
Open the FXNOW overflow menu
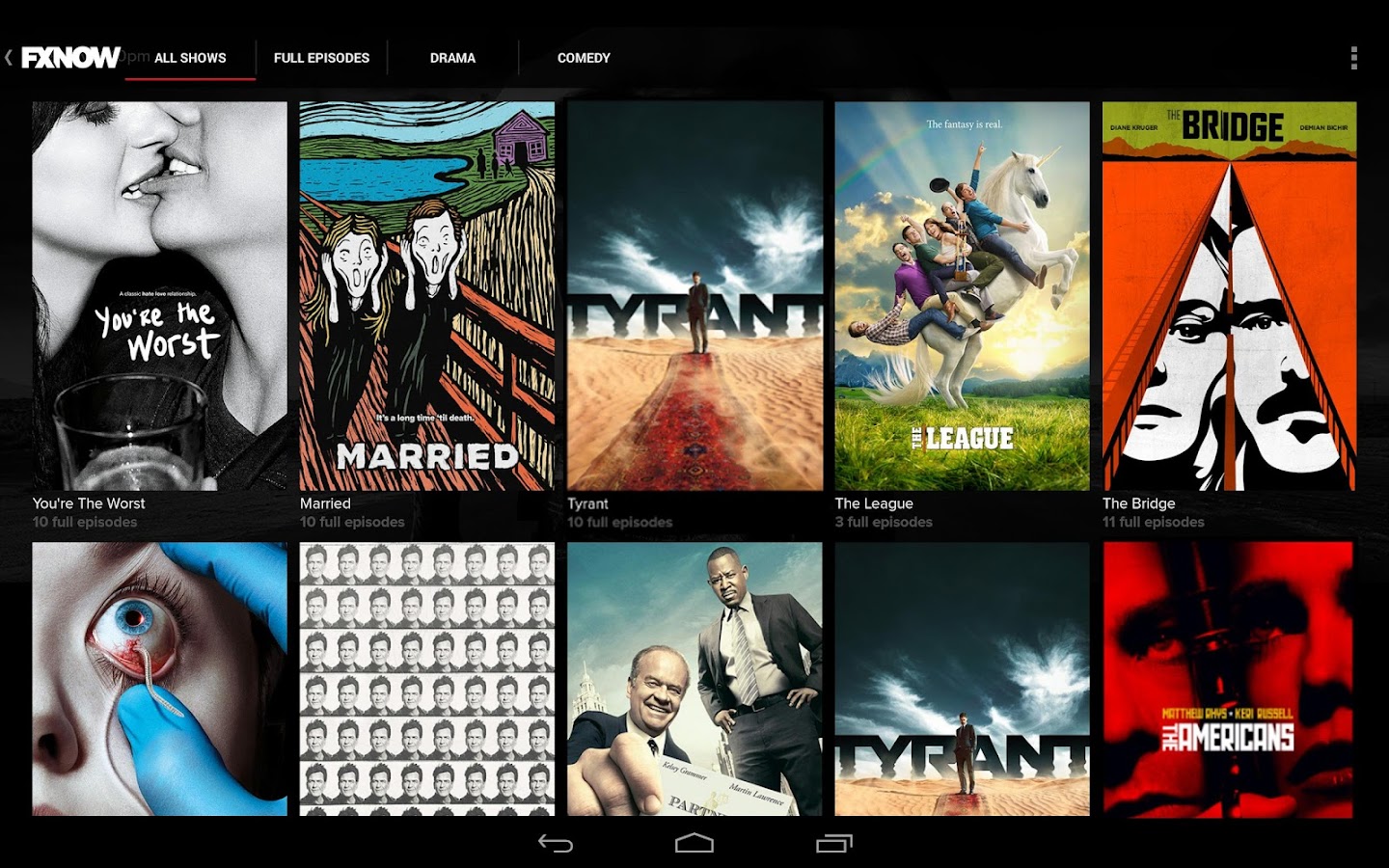(1353, 58)
